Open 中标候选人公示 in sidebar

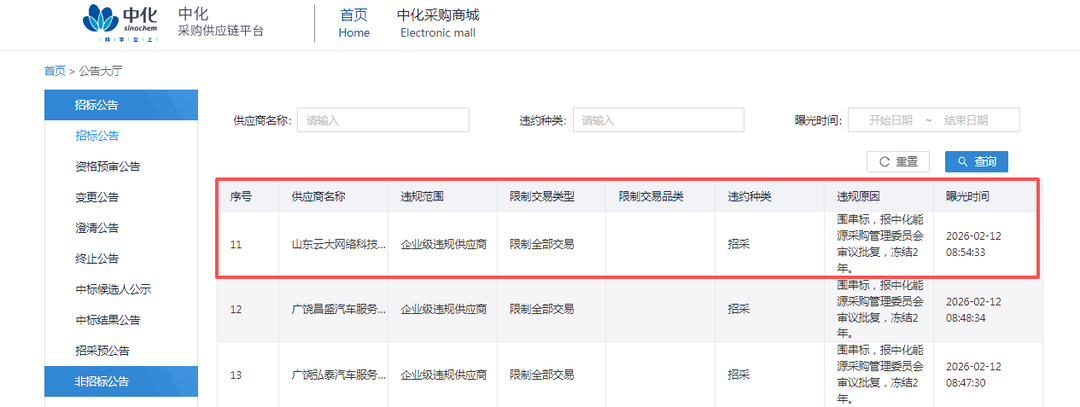tap(113, 290)
